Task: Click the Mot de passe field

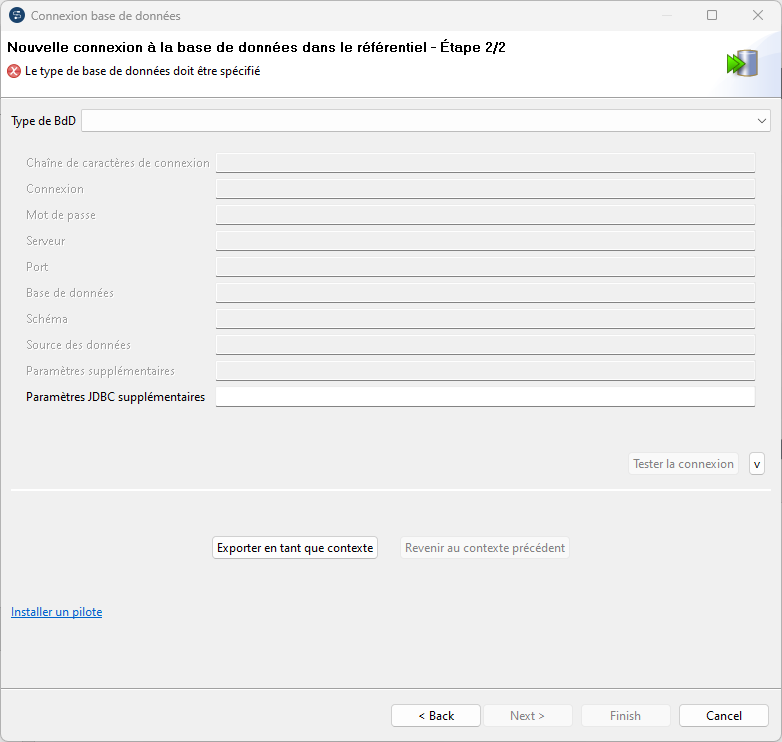Action: (485, 215)
